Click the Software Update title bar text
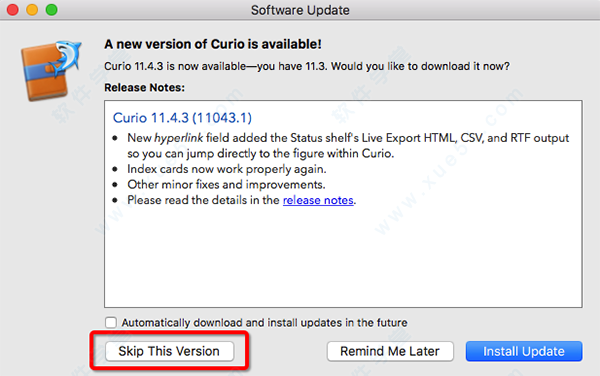Image resolution: width=600 pixels, height=376 pixels. point(300,10)
